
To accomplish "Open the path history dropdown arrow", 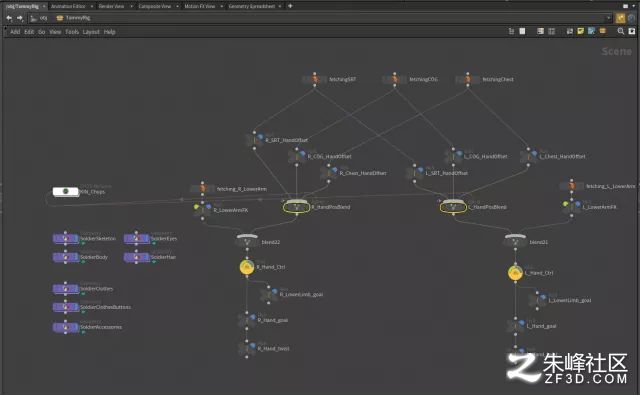I will [609, 18].
